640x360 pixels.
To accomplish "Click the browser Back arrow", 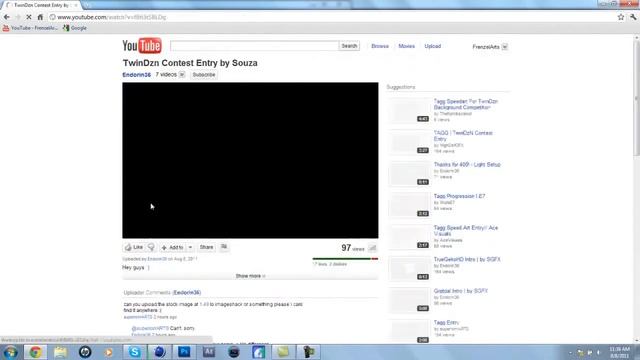I will click(7, 17).
